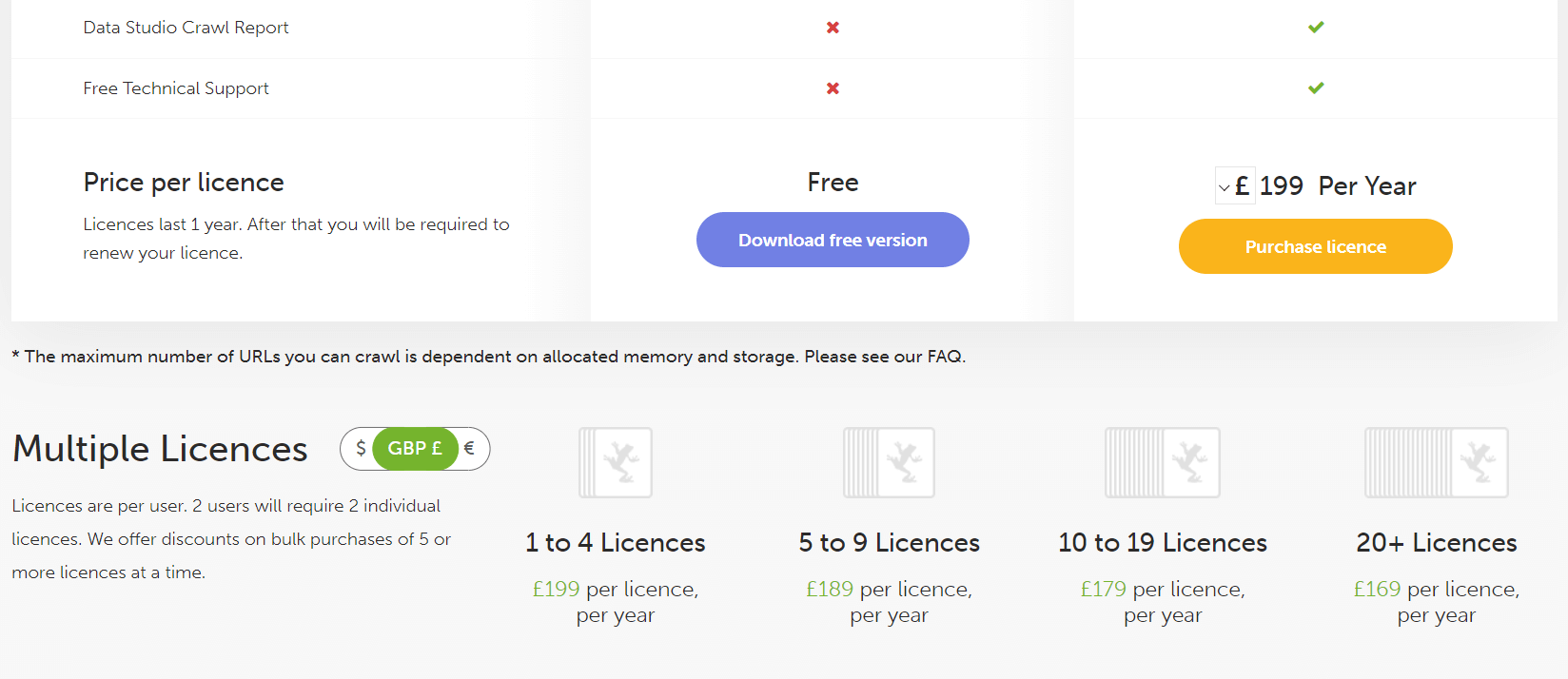Screen dimensions: 1568x679
Task: Click green check for Free Technical Support
Action: click(1316, 88)
